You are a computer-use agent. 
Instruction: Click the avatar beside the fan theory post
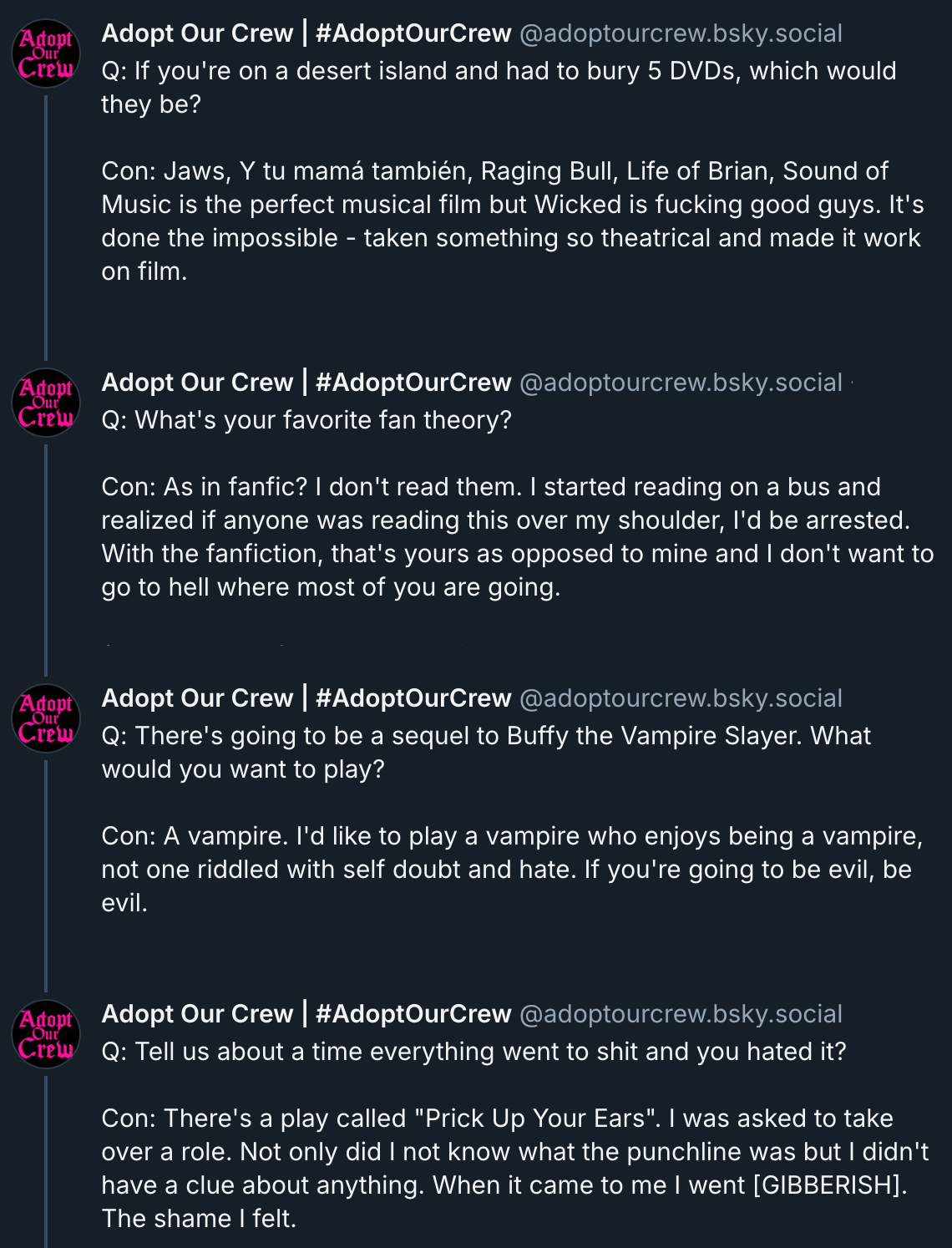46,403
